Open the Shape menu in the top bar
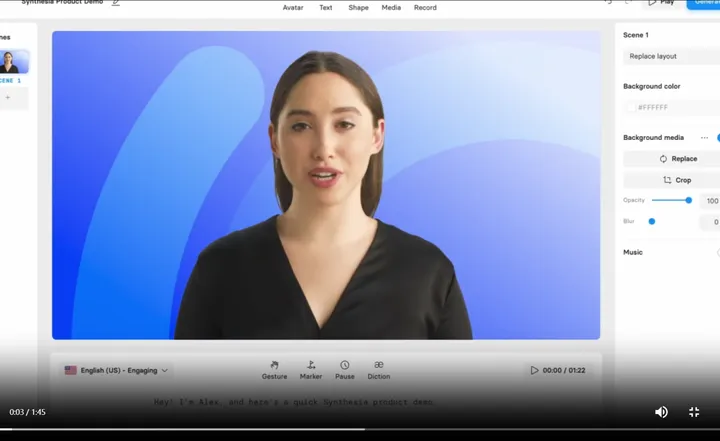Image resolution: width=720 pixels, height=441 pixels. pyautogui.click(x=358, y=7)
